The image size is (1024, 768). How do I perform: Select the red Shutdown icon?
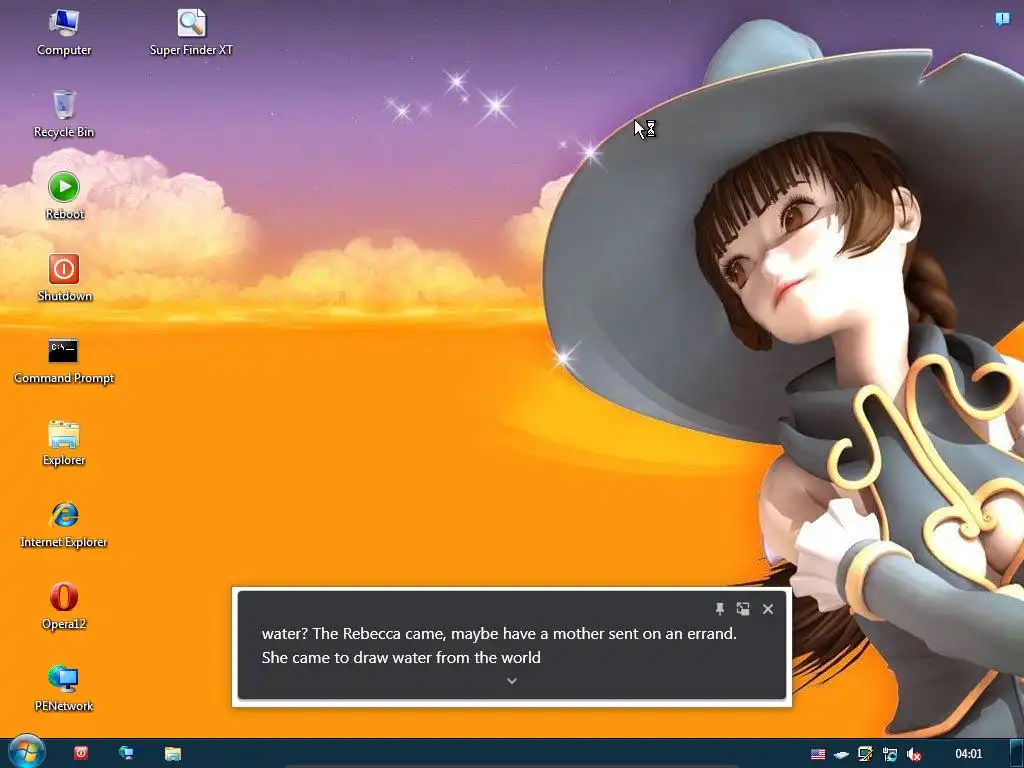[x=64, y=278]
